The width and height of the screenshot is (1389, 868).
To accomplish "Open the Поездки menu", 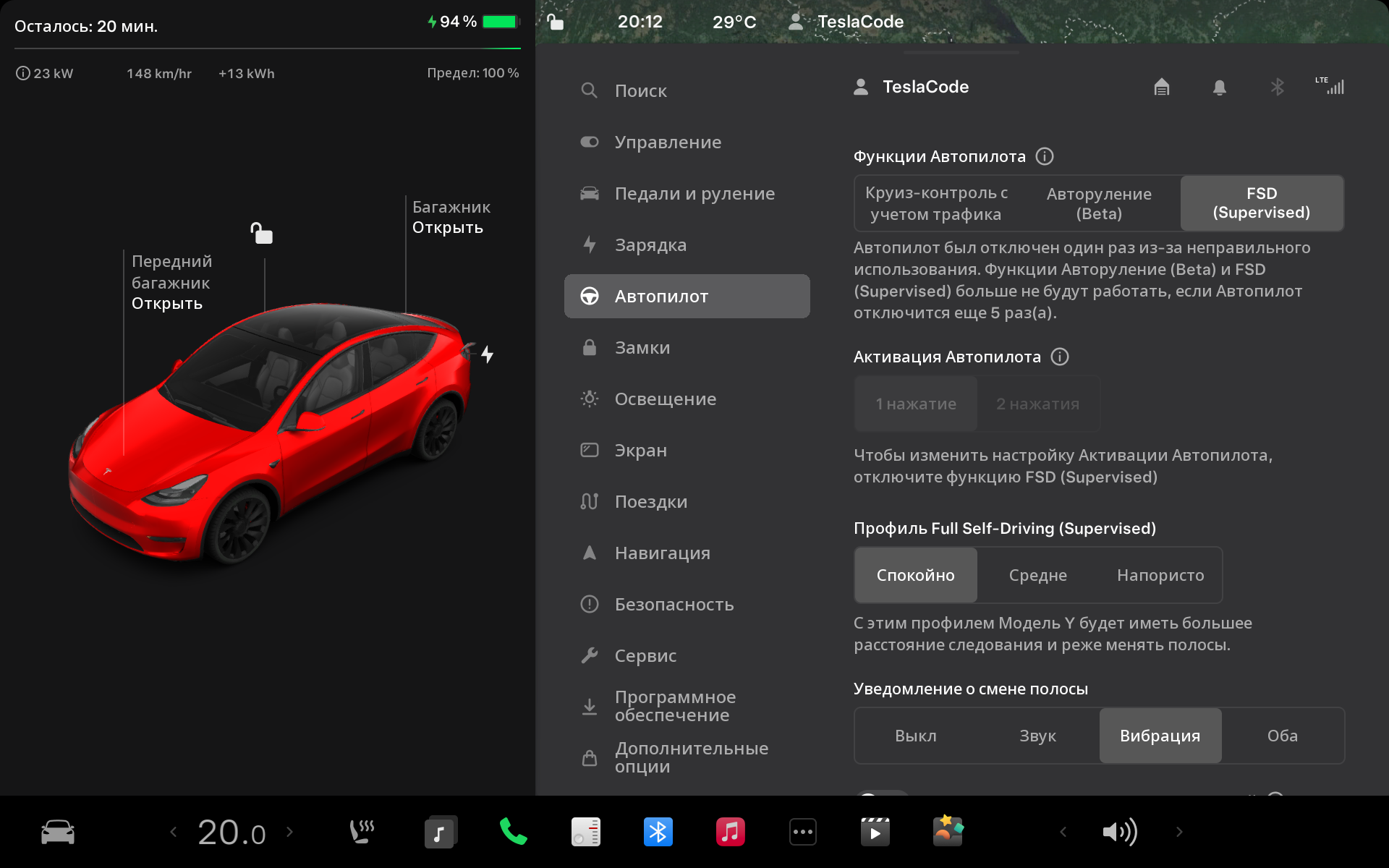I will pos(687,501).
